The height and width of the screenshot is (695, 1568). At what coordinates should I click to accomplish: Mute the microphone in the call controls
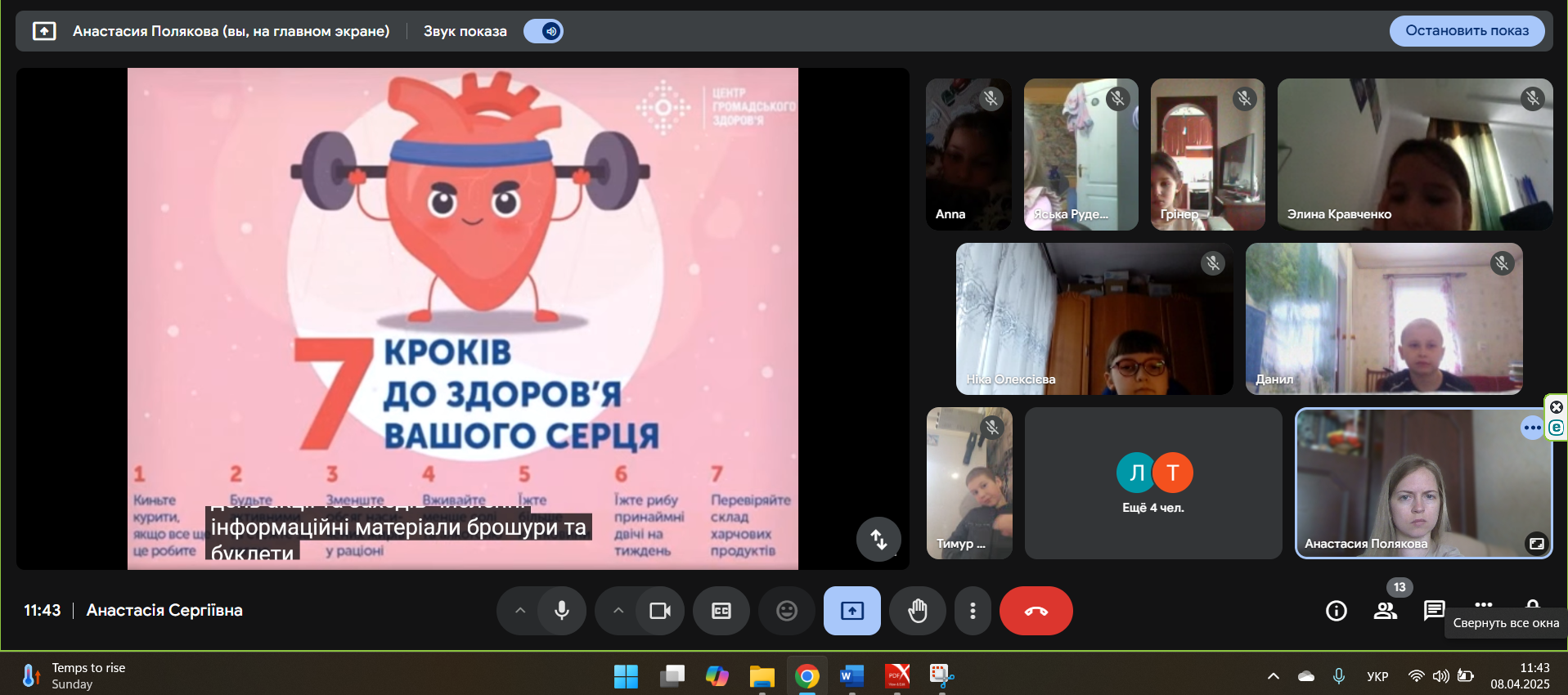pos(562,611)
